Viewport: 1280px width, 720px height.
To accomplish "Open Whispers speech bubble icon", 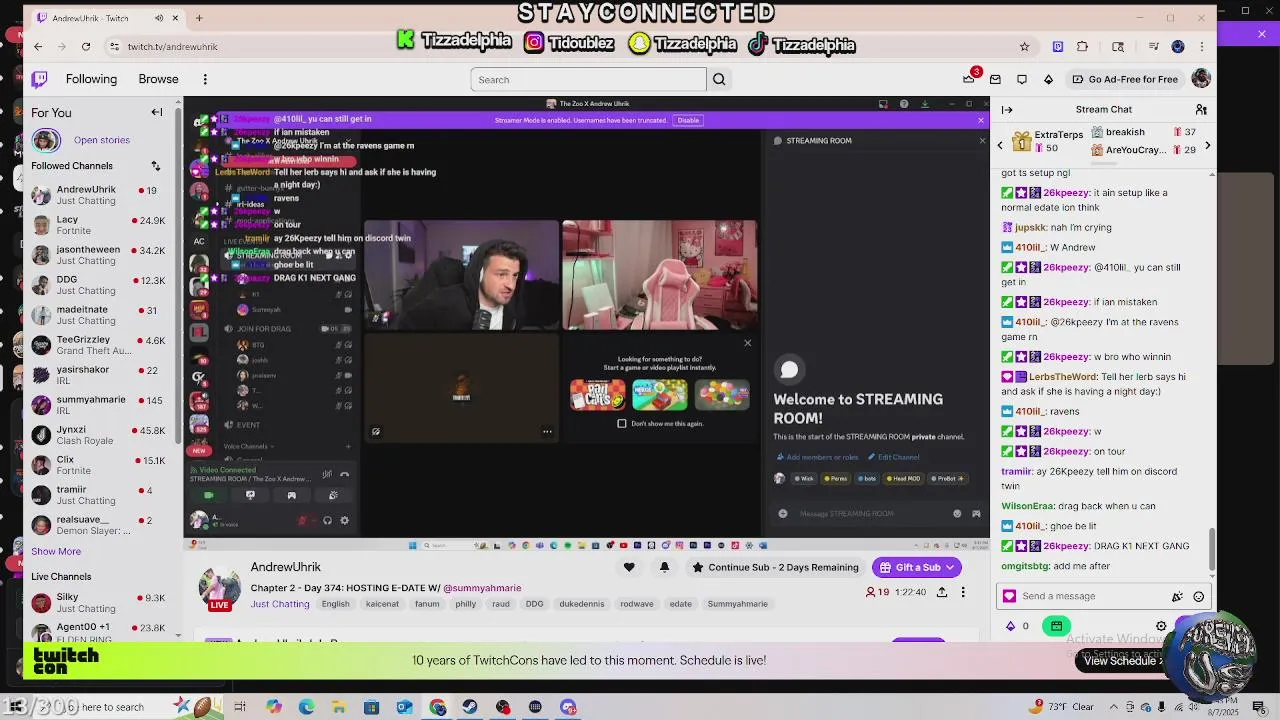I will pyautogui.click(x=1022, y=79).
